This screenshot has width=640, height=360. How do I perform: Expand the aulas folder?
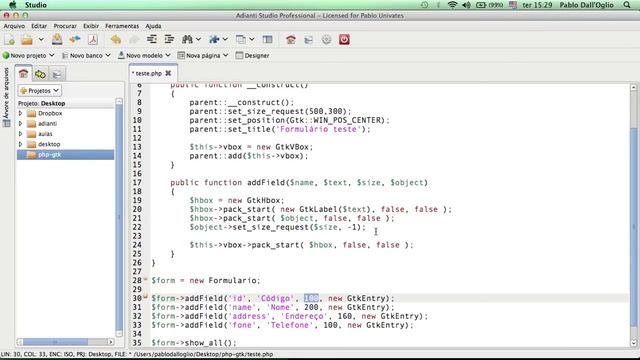coord(20,133)
